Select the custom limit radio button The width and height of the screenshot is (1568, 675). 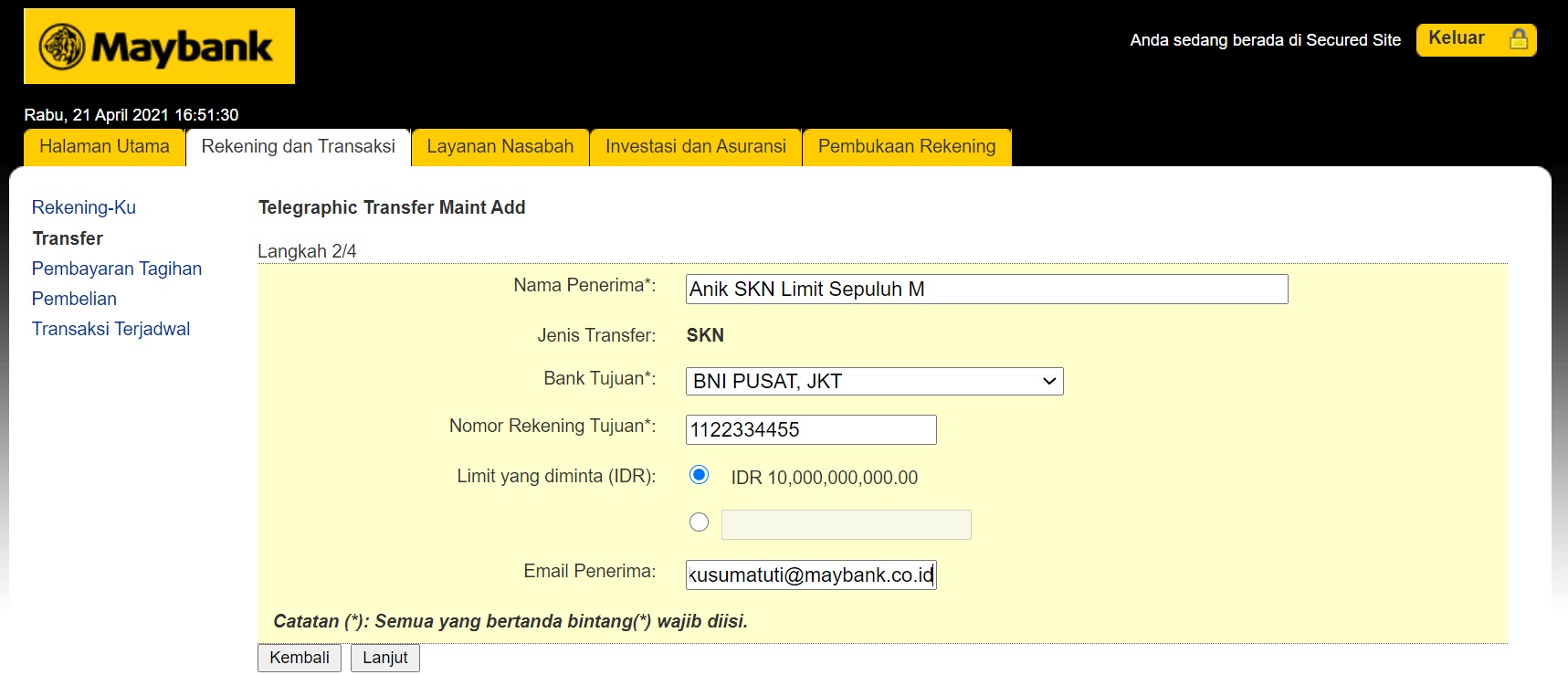[x=699, y=522]
